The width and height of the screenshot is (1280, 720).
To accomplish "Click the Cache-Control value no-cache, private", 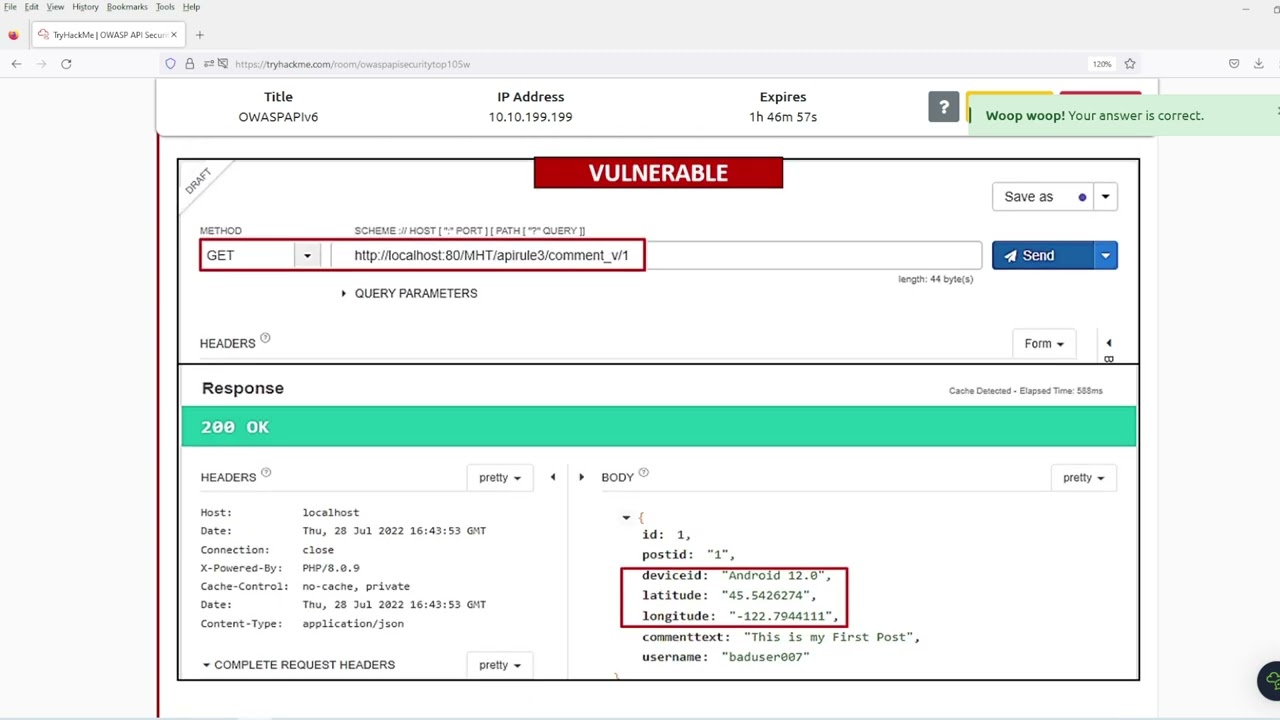I will [356, 586].
